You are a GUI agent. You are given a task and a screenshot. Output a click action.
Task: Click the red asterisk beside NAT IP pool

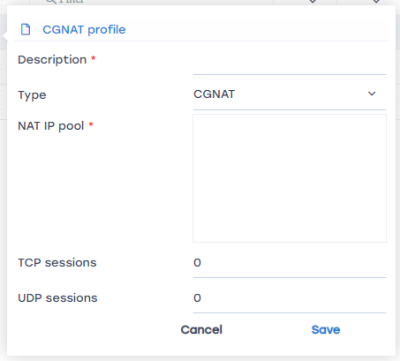(x=91, y=125)
